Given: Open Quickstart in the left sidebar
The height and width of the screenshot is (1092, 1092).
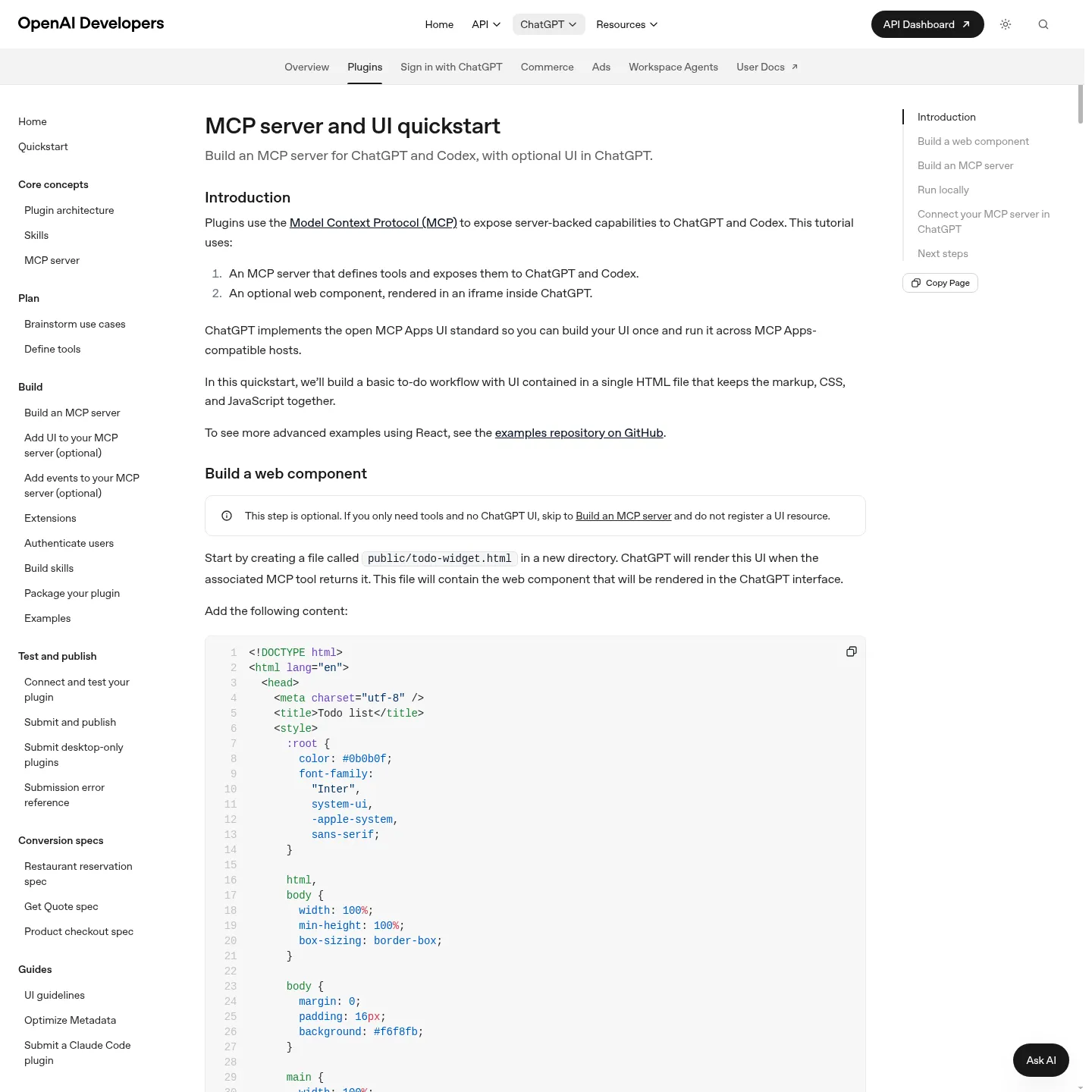Looking at the screenshot, I should point(43,146).
